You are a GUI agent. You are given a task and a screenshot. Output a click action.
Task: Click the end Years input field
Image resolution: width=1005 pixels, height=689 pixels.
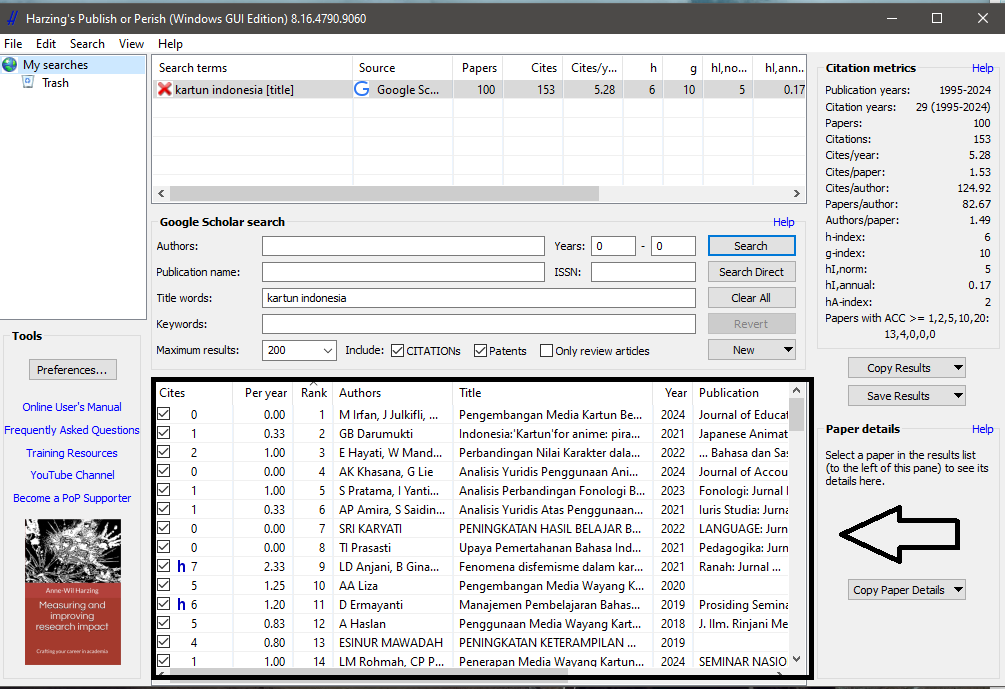673,246
